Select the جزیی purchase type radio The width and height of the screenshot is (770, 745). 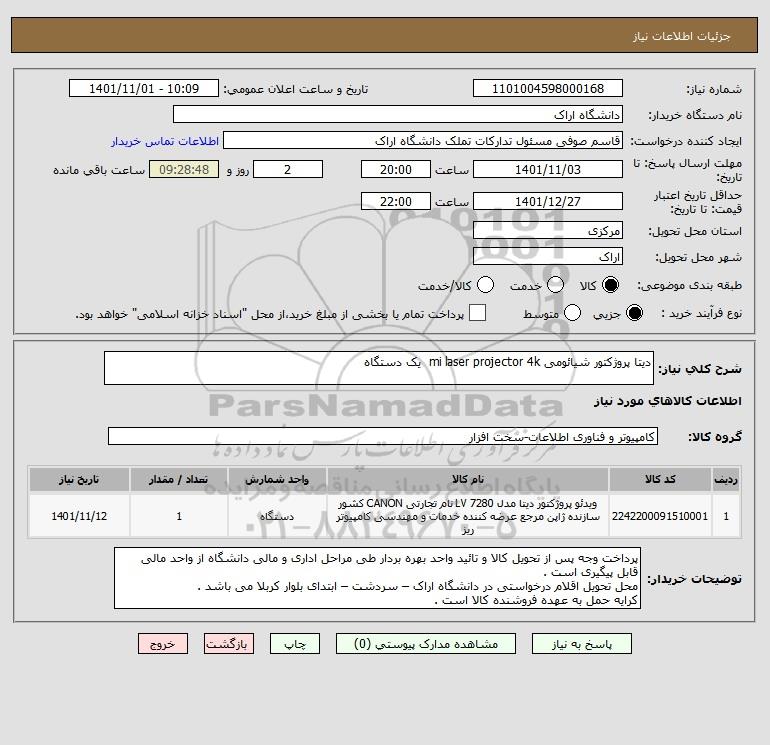634,313
